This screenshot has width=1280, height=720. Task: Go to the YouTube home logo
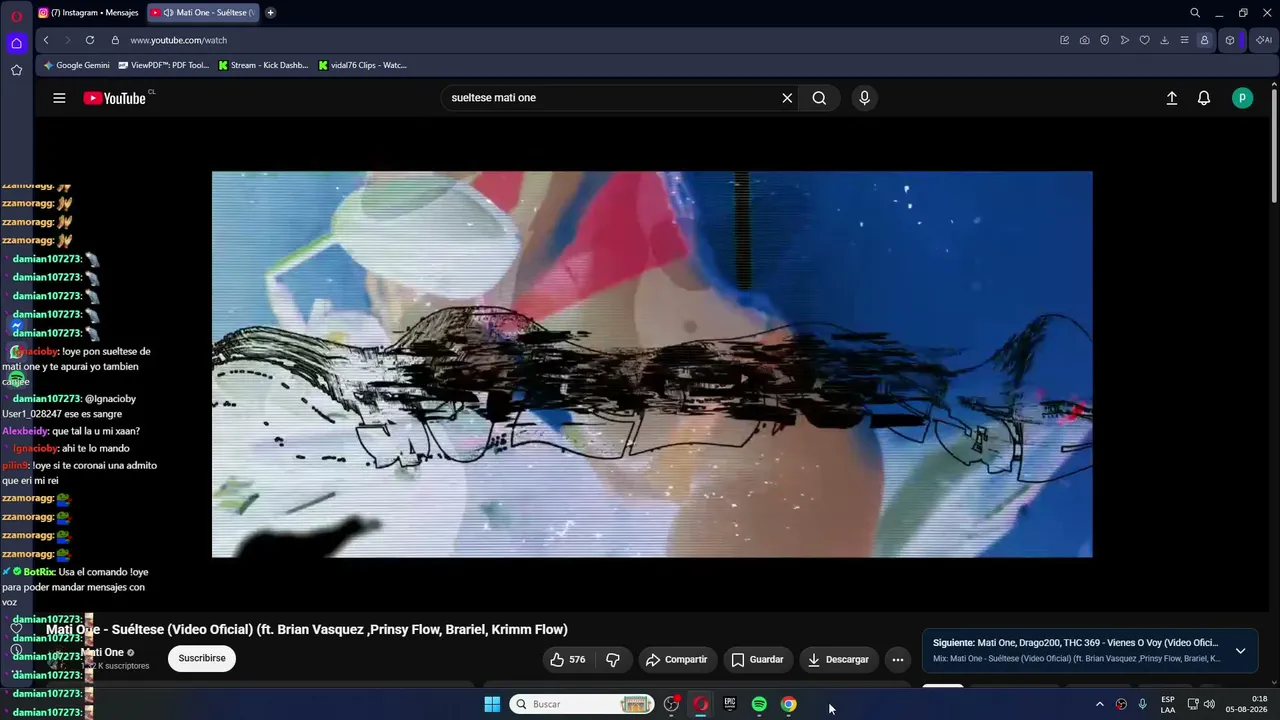(115, 98)
